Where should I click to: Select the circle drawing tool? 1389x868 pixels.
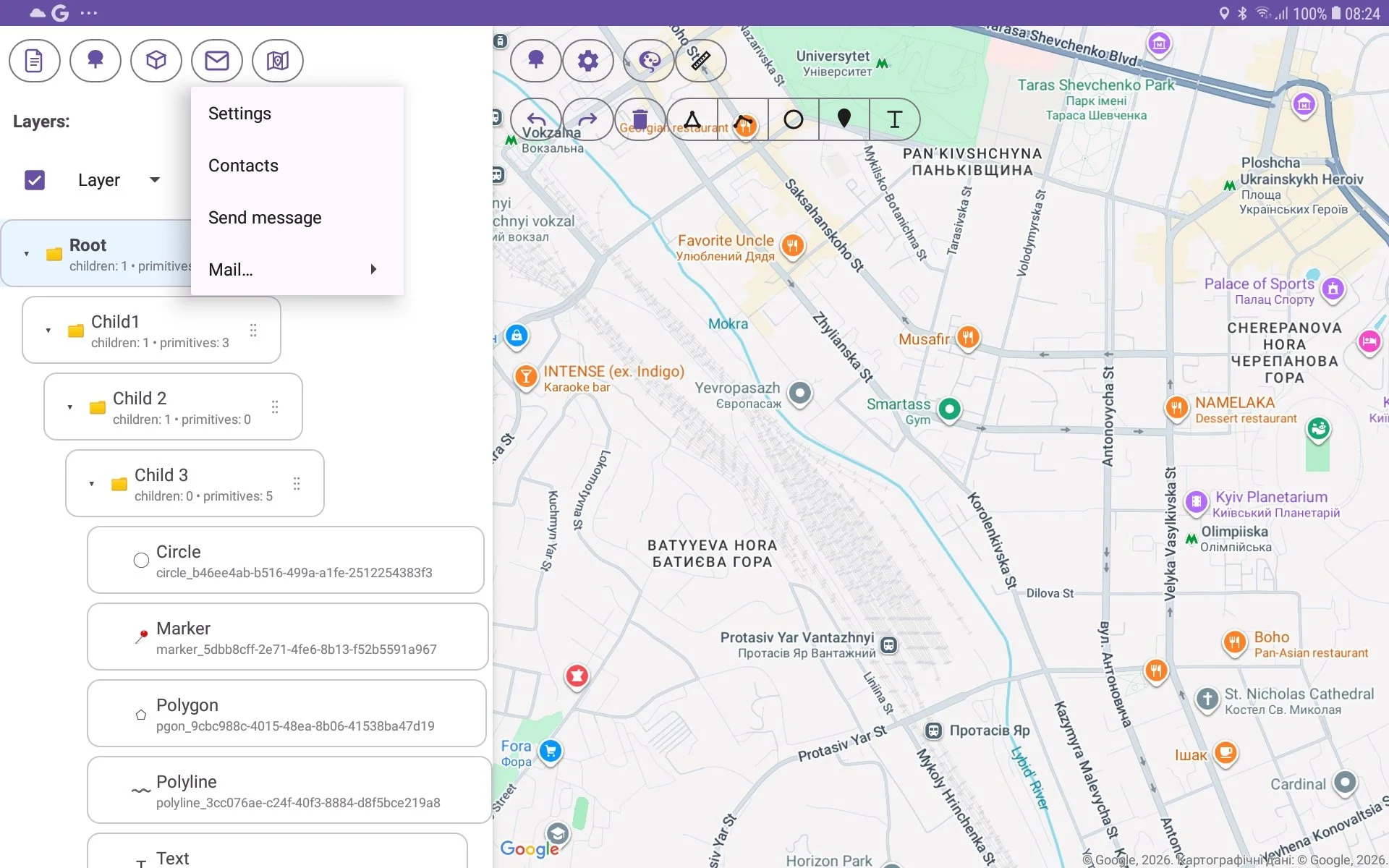pos(794,119)
